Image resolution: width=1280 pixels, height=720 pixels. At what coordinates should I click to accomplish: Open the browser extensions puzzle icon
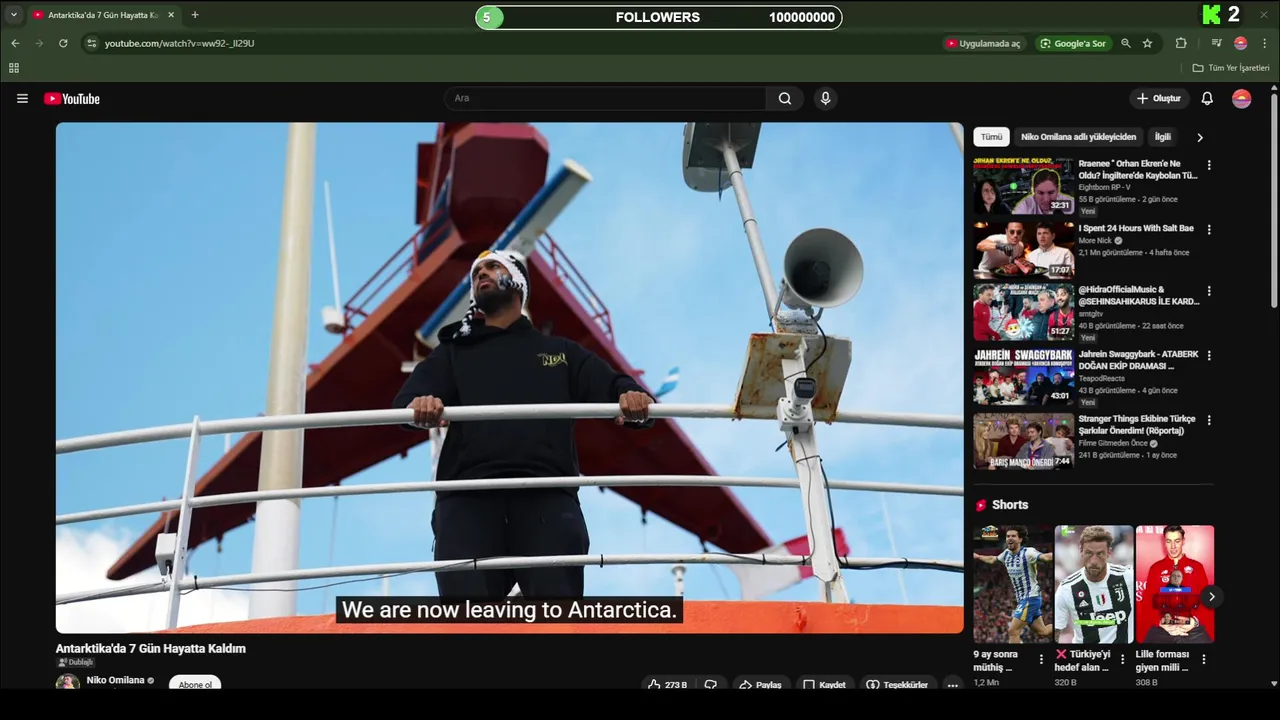(x=1181, y=43)
